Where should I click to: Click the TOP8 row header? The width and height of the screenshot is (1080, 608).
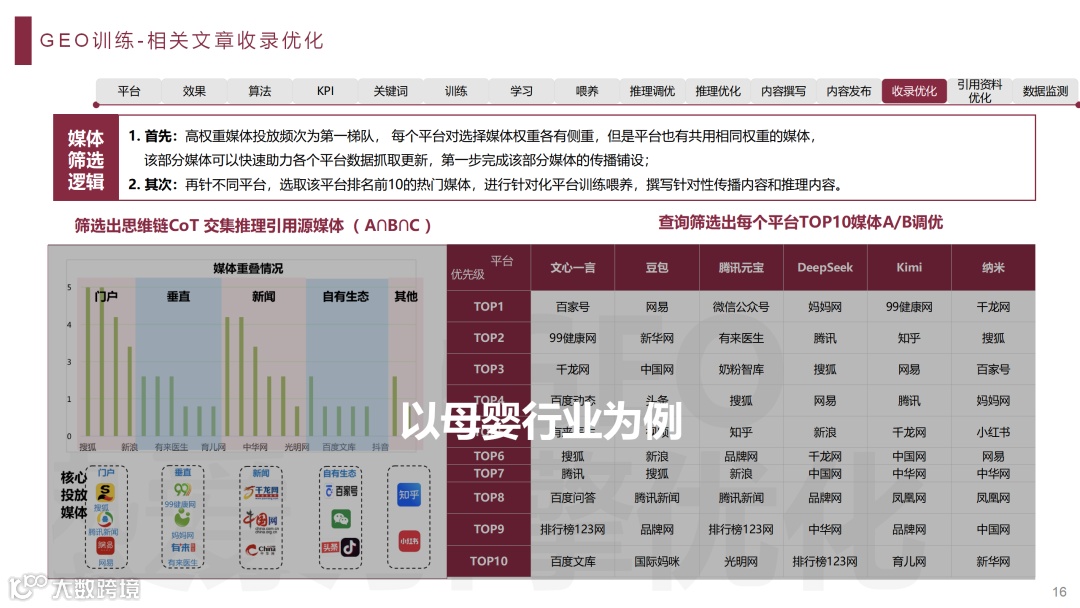coord(488,497)
